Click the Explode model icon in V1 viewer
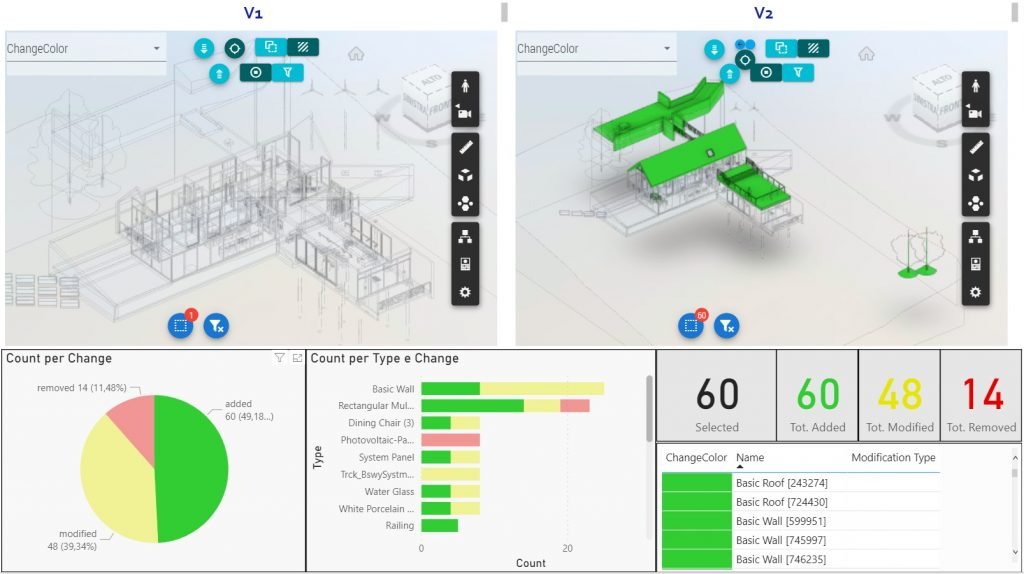The image size is (1024, 574). pyautogui.click(x=465, y=203)
